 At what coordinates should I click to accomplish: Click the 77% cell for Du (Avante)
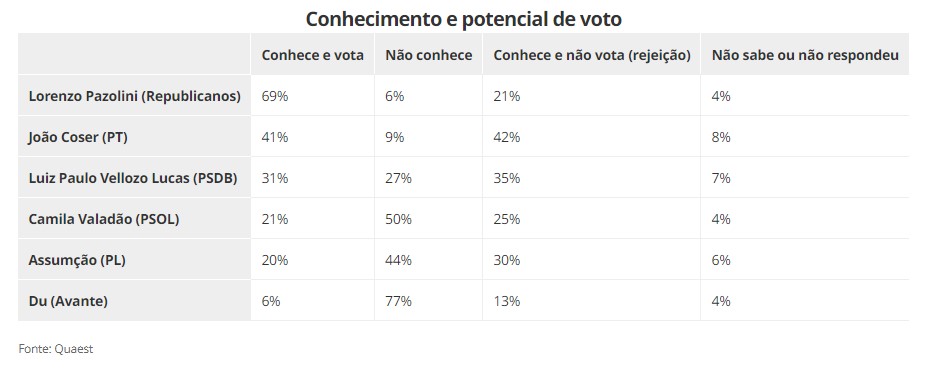(398, 301)
